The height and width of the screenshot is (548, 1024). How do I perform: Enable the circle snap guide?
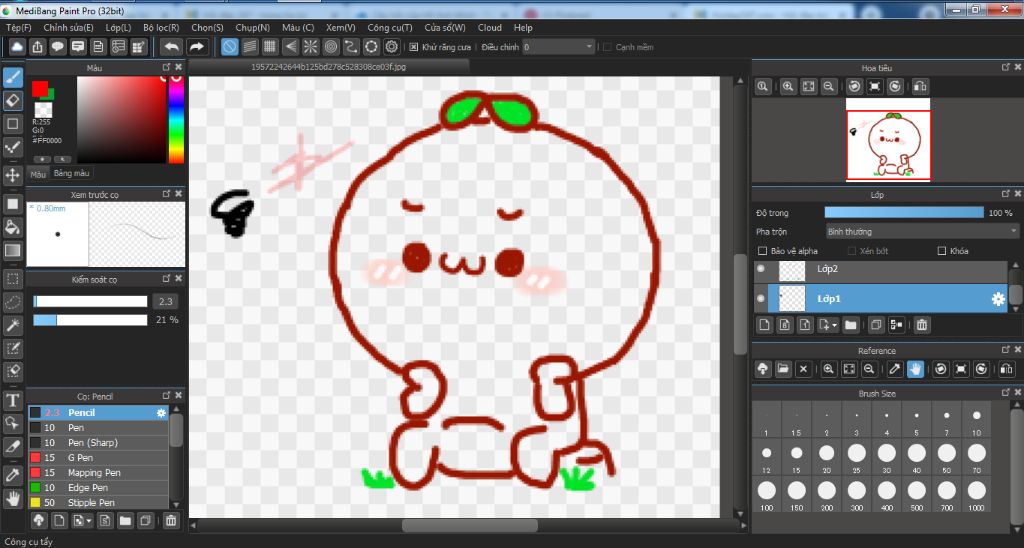pos(331,47)
